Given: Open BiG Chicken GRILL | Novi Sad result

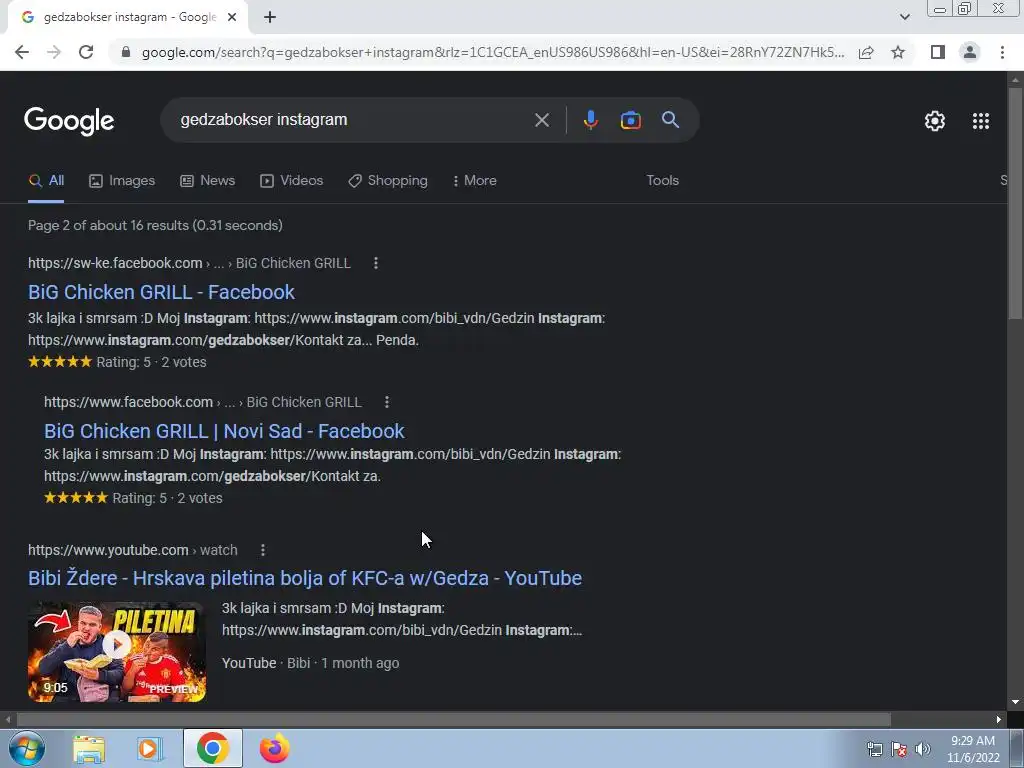Looking at the screenshot, I should [224, 431].
